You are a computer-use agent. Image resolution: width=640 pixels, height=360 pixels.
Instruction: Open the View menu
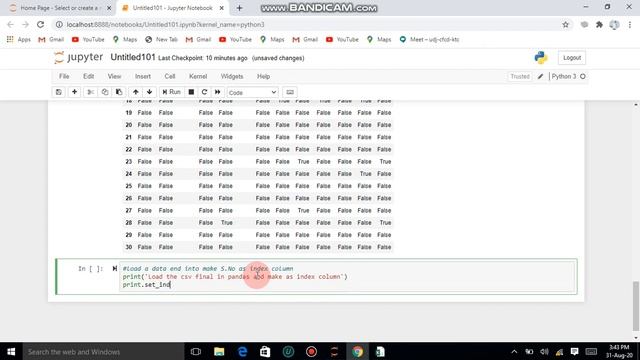114,76
